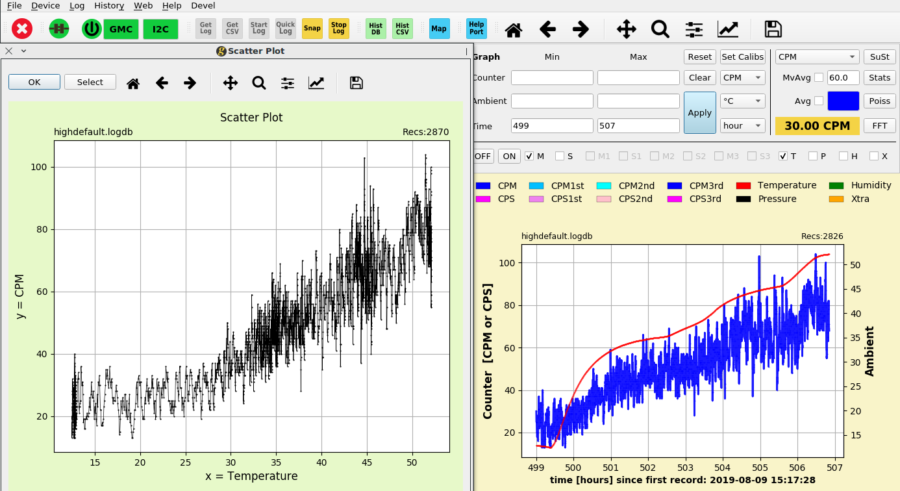Click the Hist CSV toolbar icon

(402, 28)
